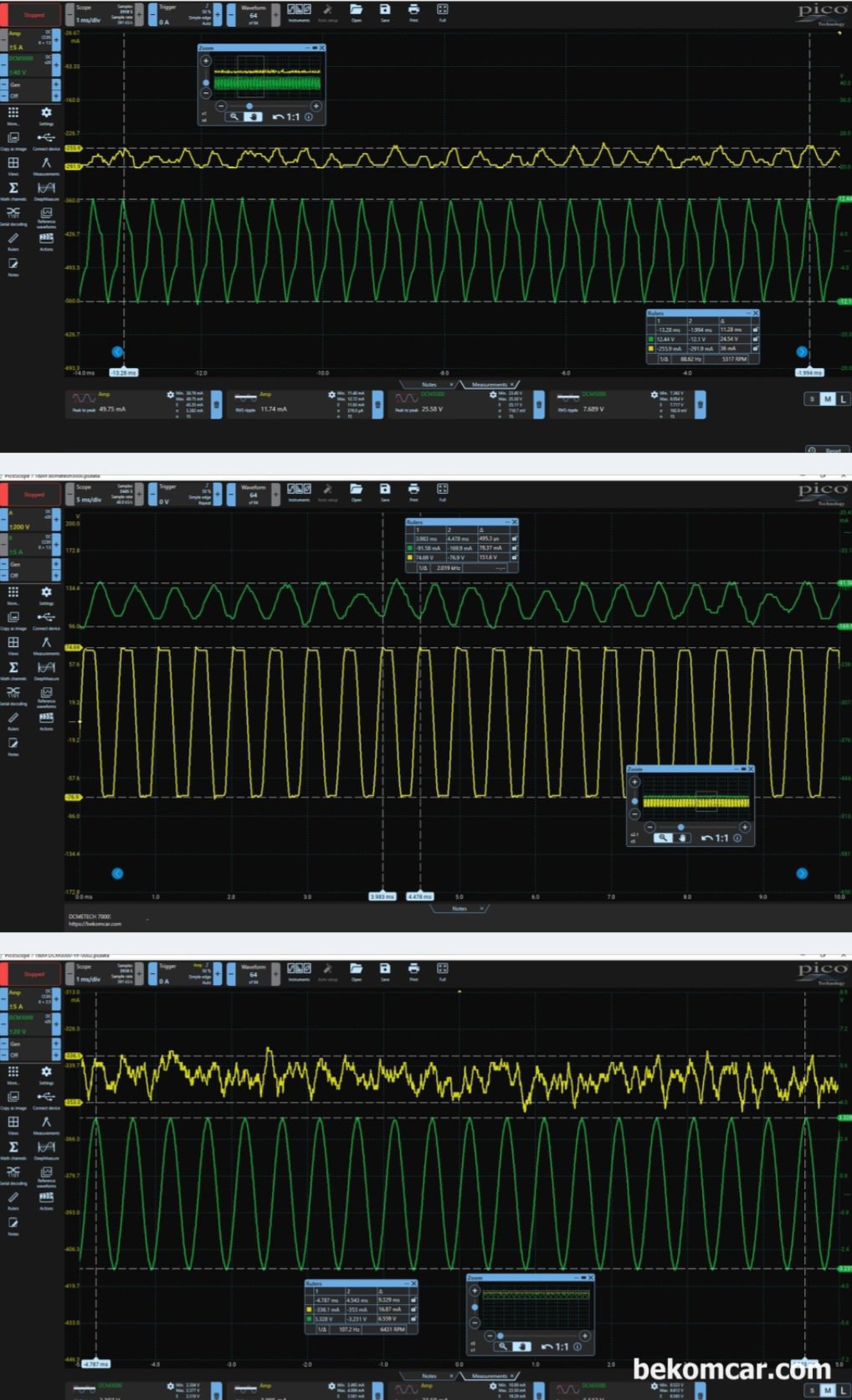Click More apps grid in top window
The height and width of the screenshot is (1400, 852).
[13, 112]
